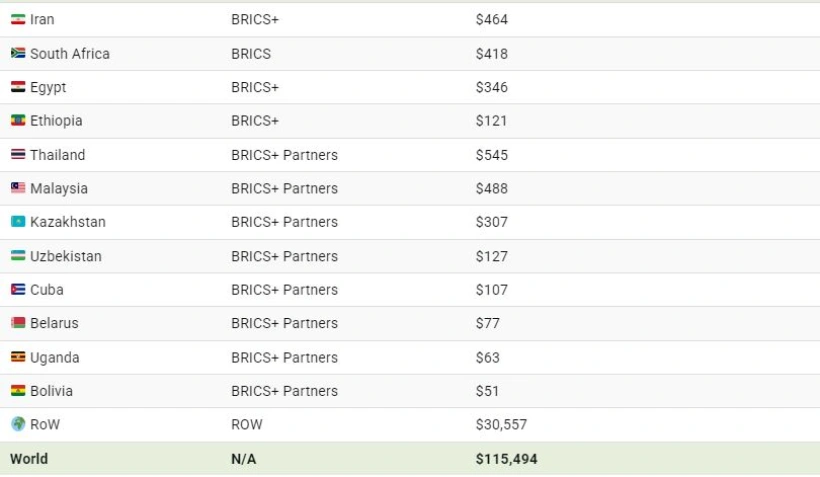The image size is (820, 477).
Task: Click the Uganda flag icon
Action: coord(18,357)
